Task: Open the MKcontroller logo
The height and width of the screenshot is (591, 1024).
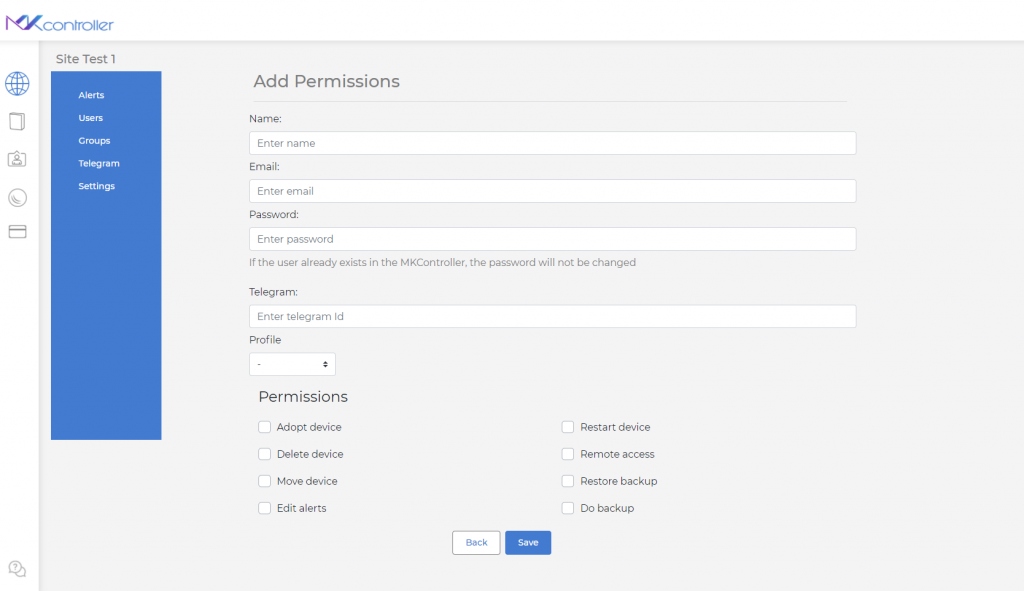Action: point(60,23)
